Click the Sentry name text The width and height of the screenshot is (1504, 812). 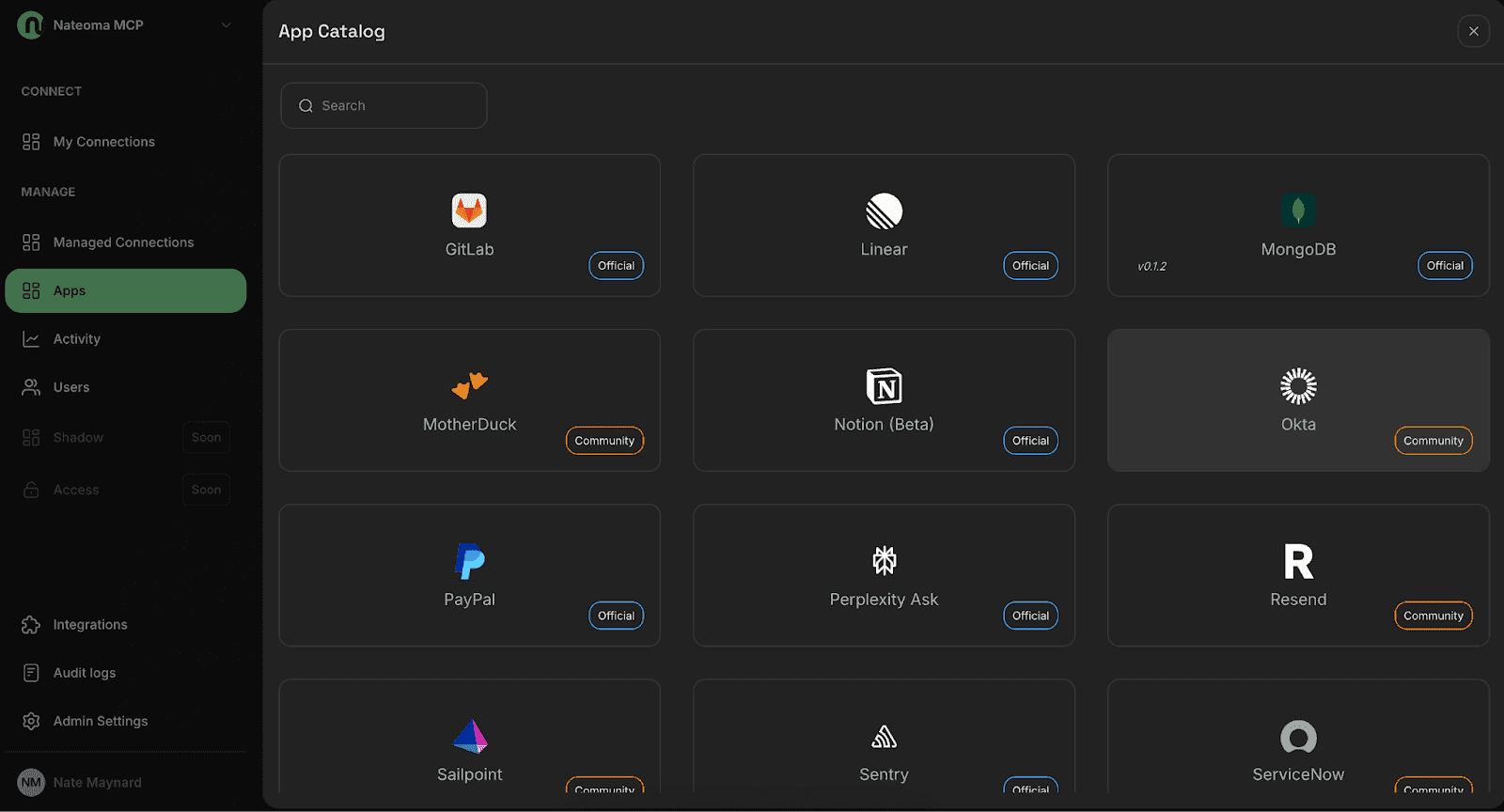884,774
